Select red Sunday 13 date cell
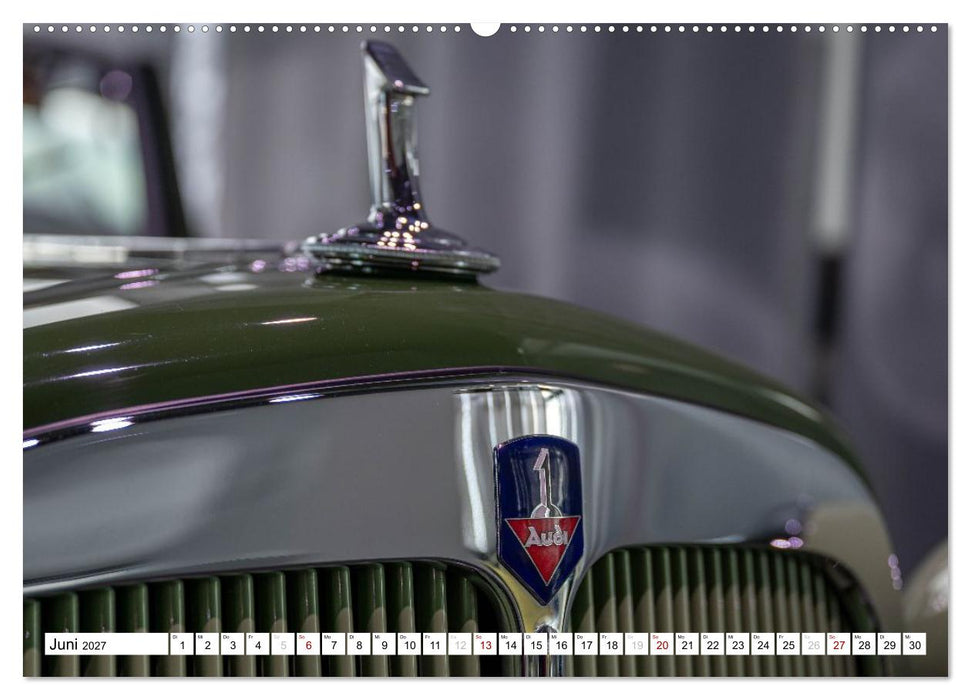The height and width of the screenshot is (700, 971). tap(486, 644)
